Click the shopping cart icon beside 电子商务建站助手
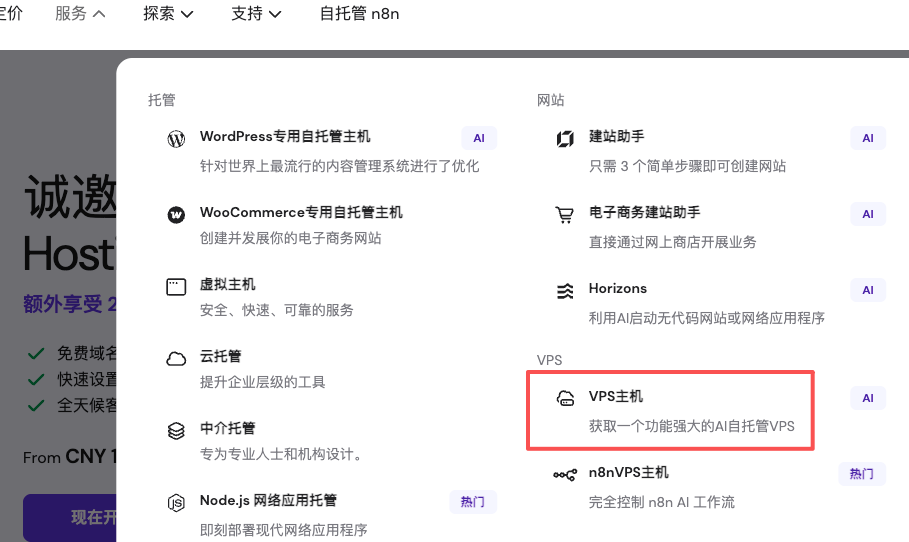This screenshot has height=542, width=909. 565,215
